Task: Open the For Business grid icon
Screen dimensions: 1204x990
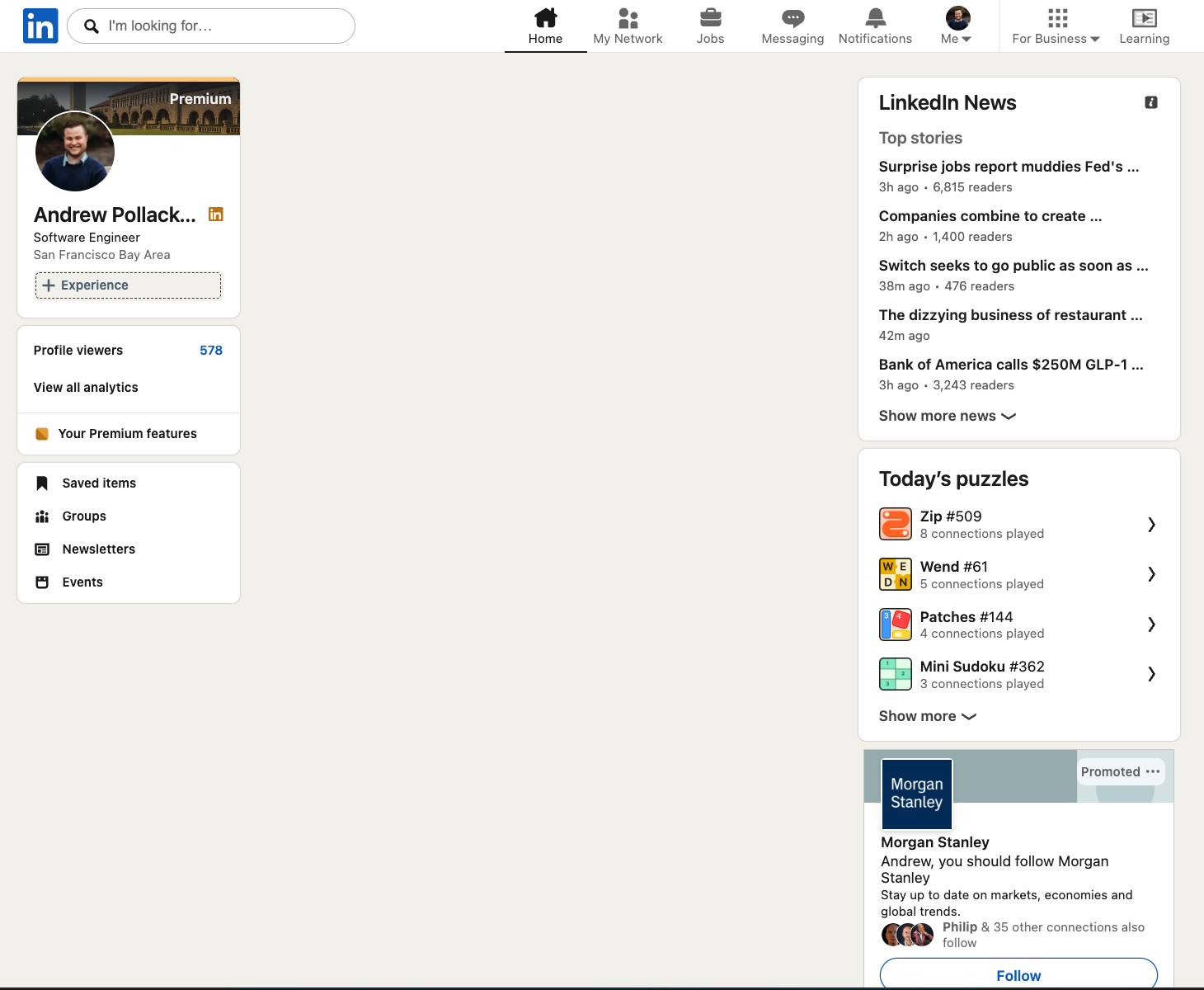Action: pos(1057,17)
